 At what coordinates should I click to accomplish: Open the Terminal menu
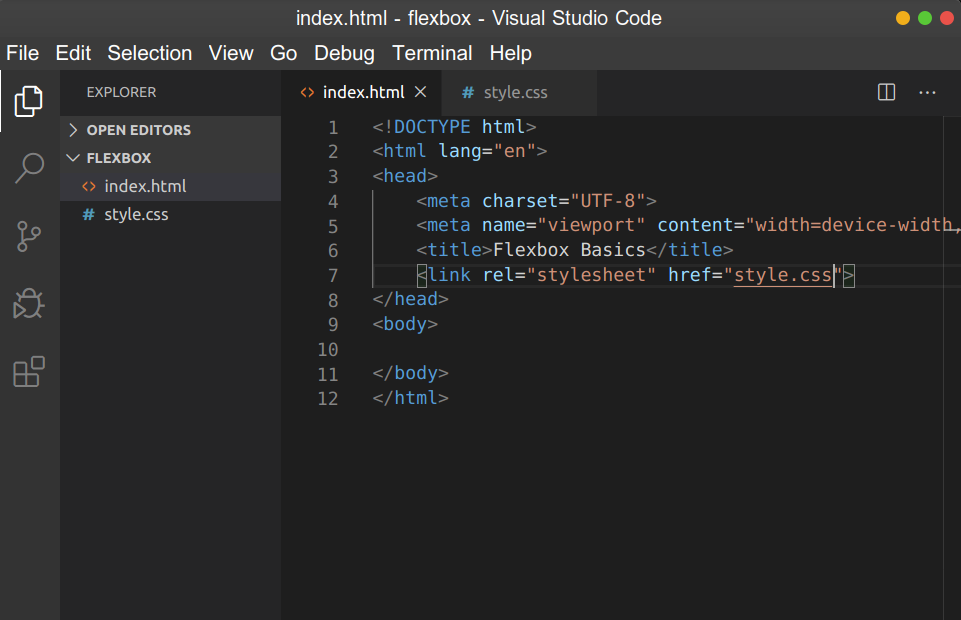(x=432, y=53)
